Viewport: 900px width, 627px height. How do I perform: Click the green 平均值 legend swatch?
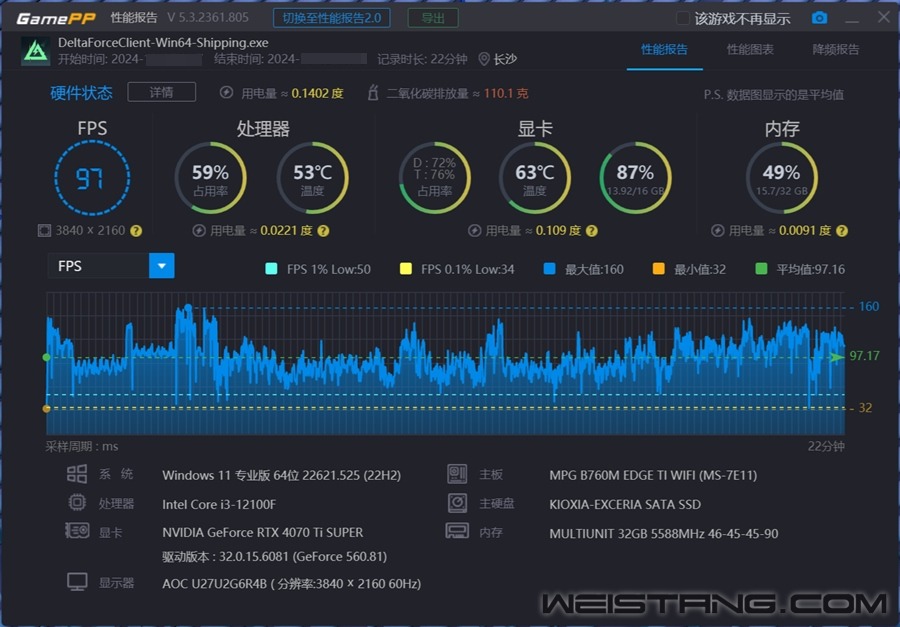[761, 269]
